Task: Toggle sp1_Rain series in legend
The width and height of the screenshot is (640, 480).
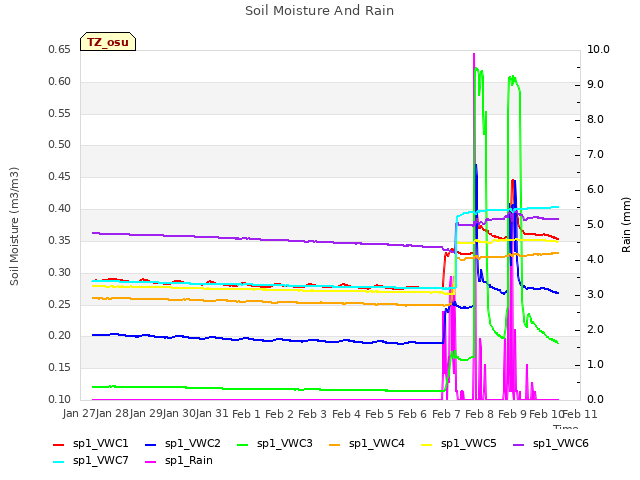Action: tap(179, 461)
